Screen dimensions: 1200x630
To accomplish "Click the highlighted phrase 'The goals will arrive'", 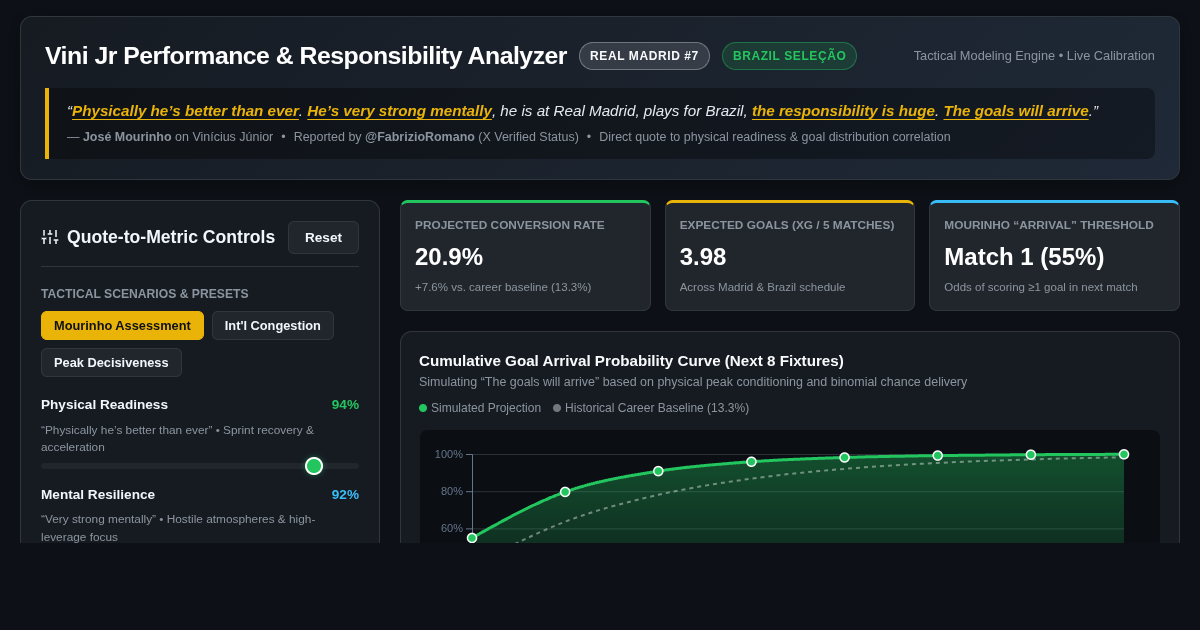I will coord(1016,111).
